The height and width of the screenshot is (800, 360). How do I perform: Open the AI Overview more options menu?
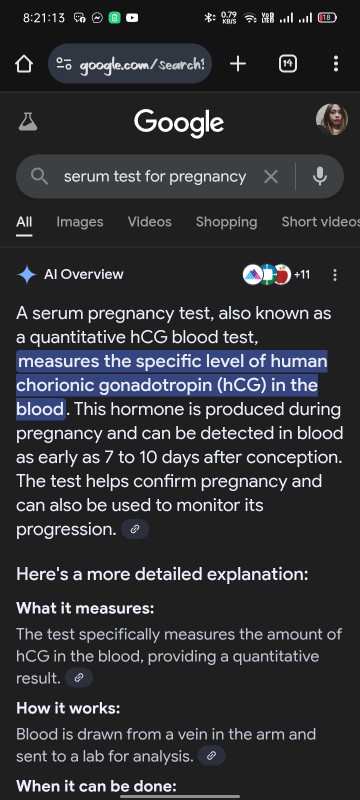click(x=335, y=275)
